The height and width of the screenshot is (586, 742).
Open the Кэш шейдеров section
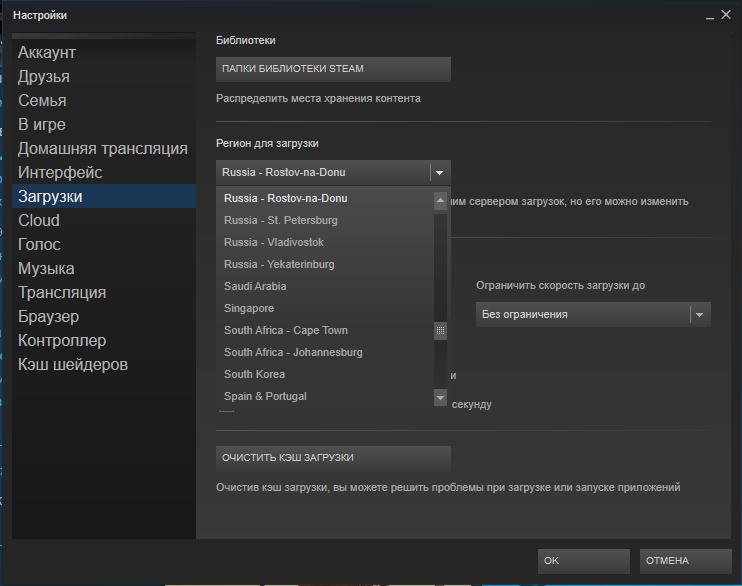point(104,364)
